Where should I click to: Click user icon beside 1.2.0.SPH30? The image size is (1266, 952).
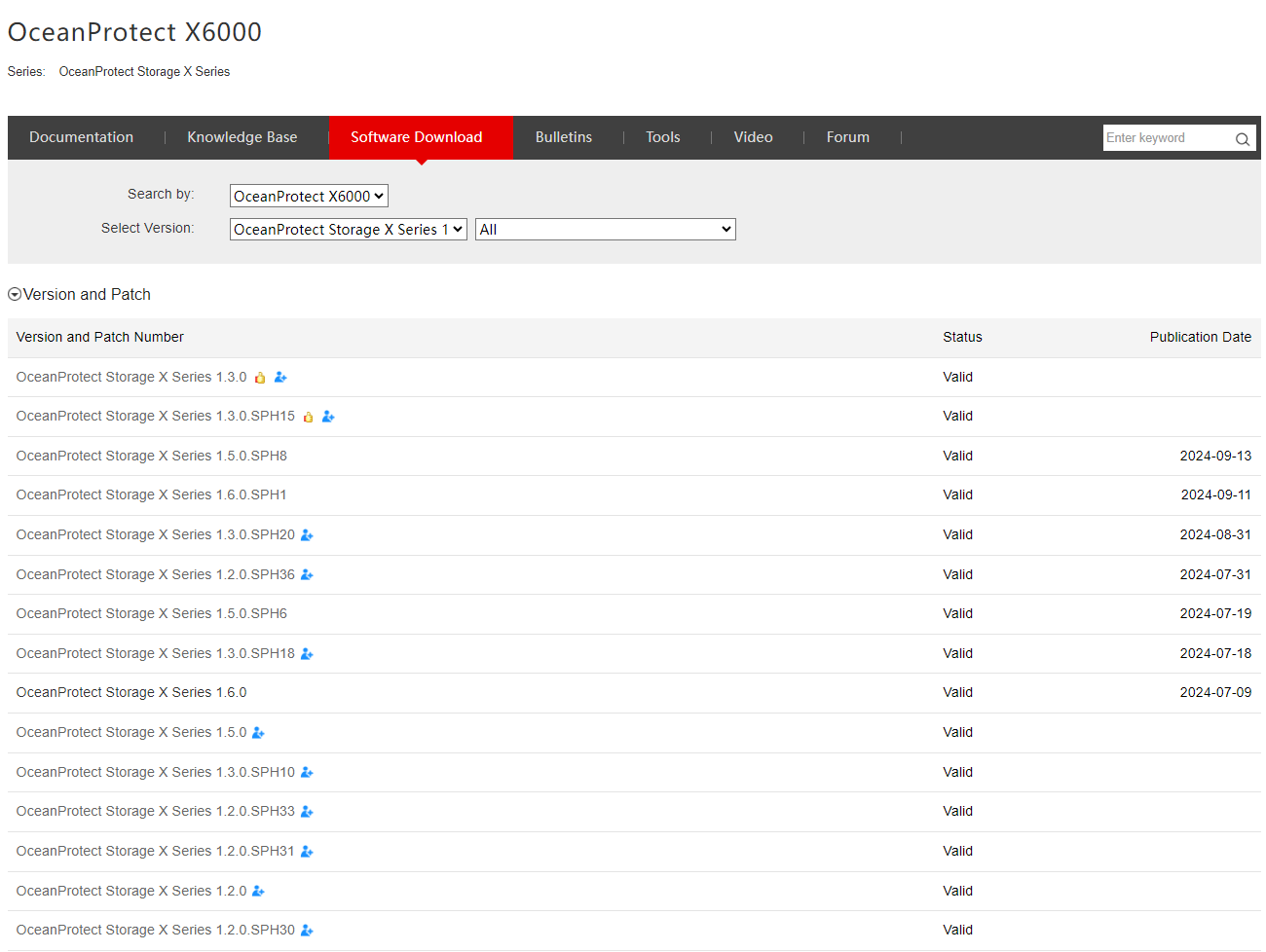pyautogui.click(x=307, y=931)
